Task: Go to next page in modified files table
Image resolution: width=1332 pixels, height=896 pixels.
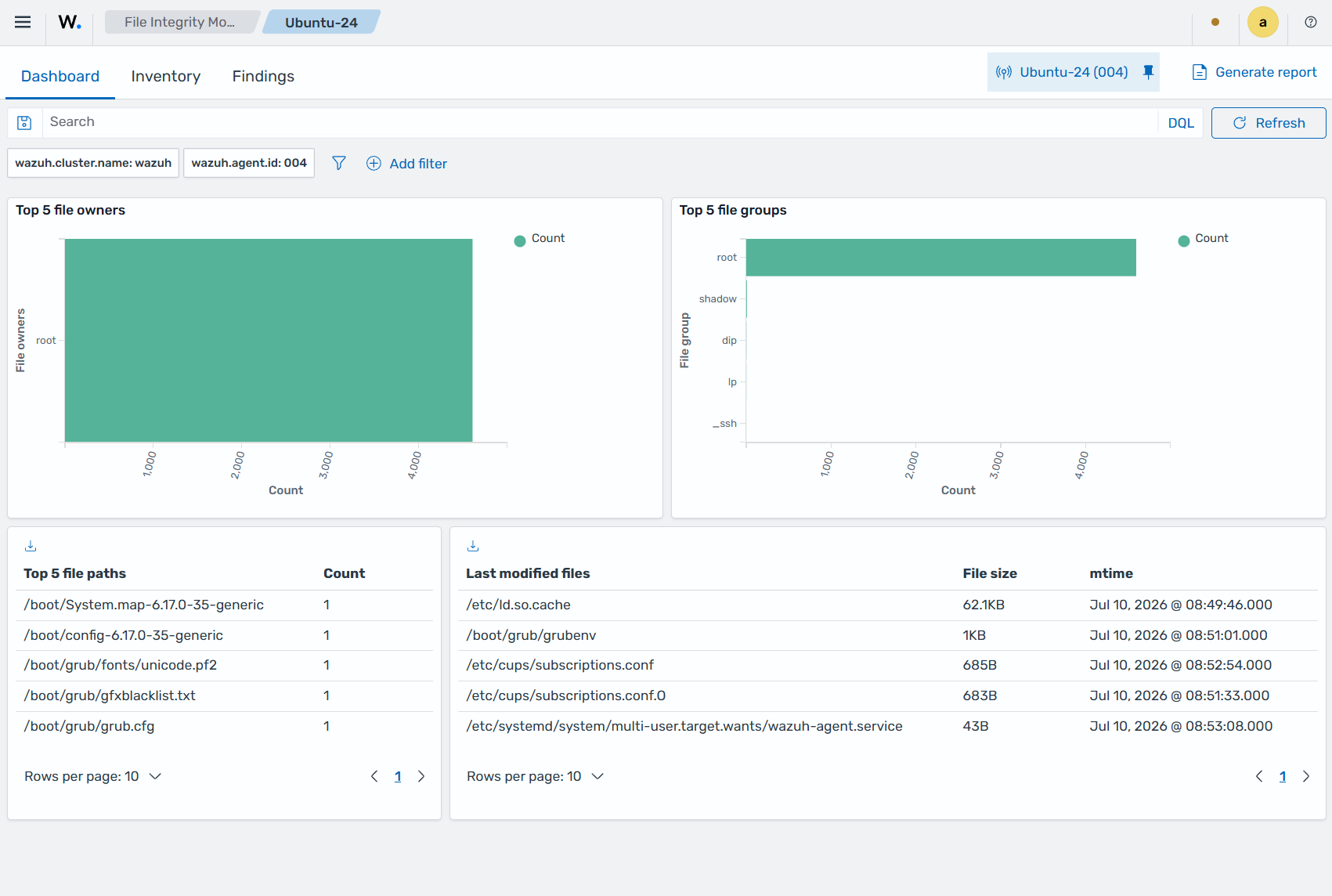Action: pos(1306,776)
